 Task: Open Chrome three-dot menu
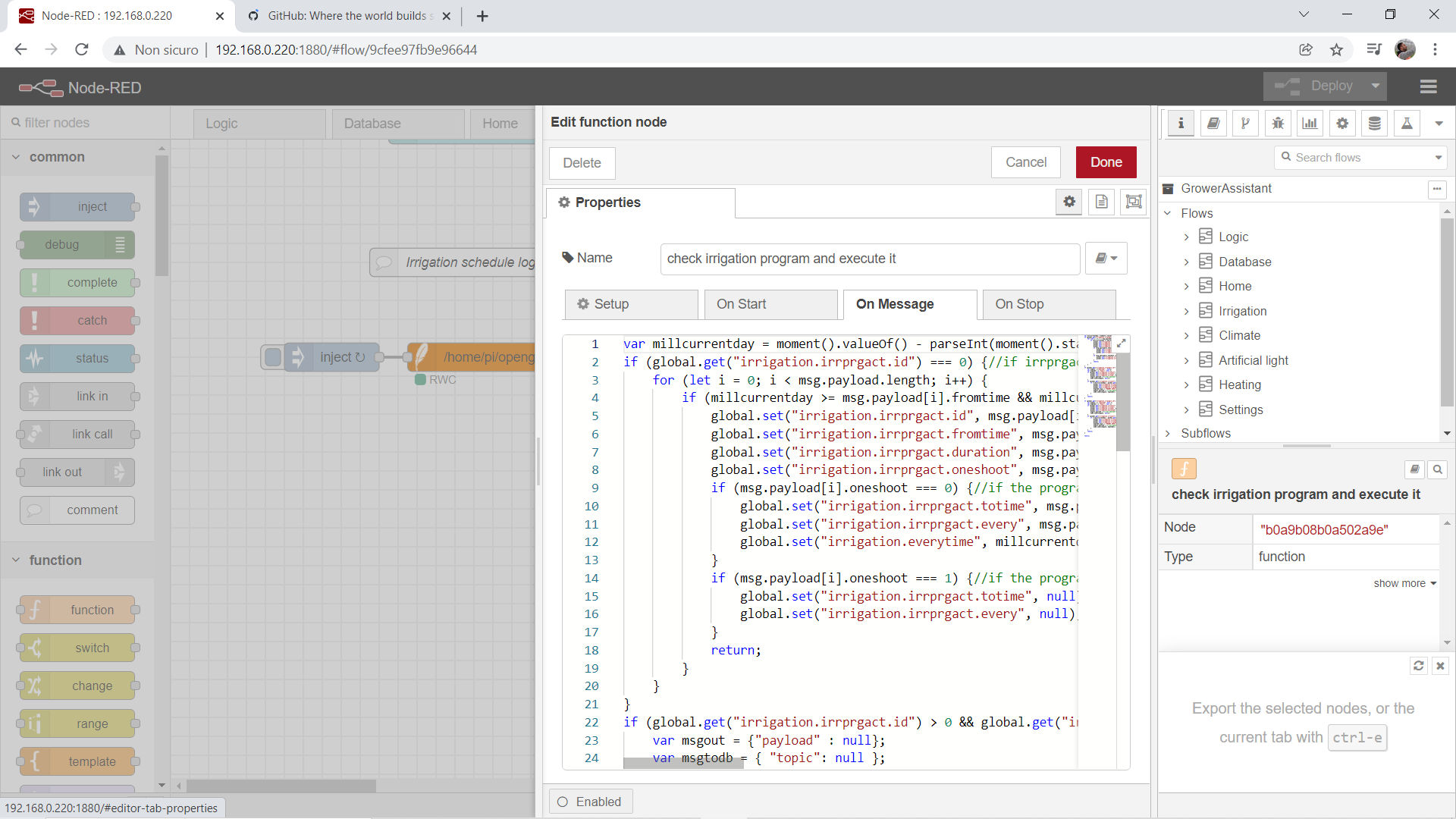1435,50
